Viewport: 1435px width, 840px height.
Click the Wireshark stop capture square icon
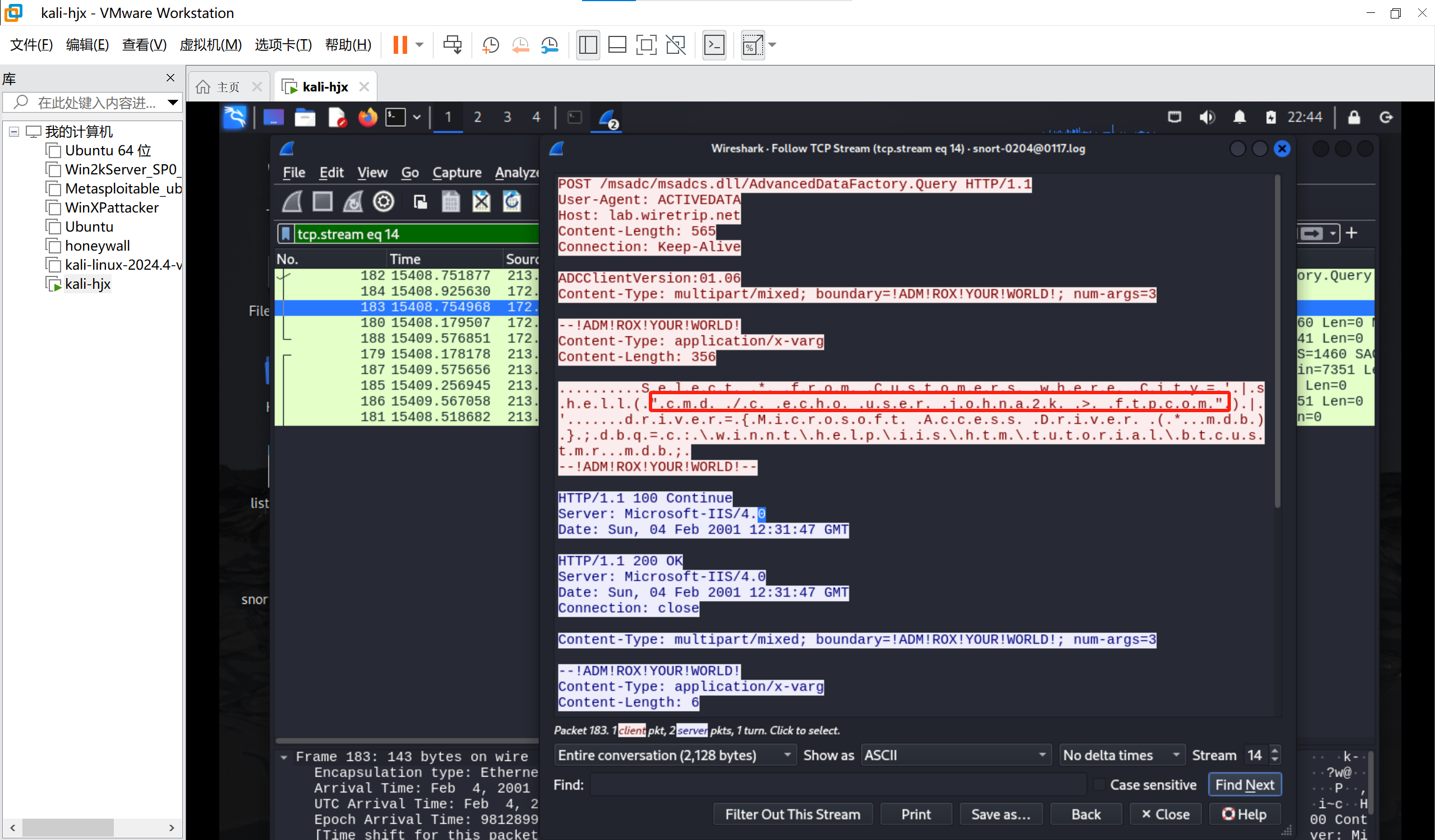323,202
